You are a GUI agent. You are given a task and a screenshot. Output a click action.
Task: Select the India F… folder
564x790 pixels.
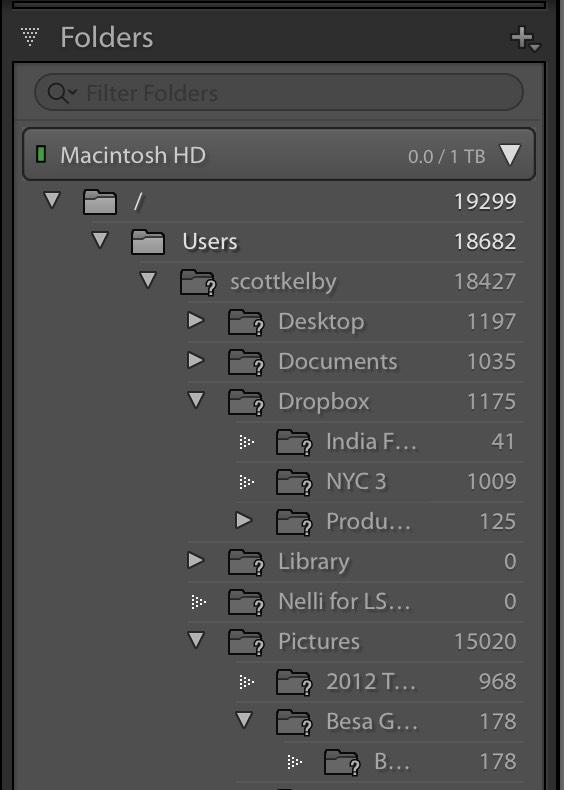[371, 442]
